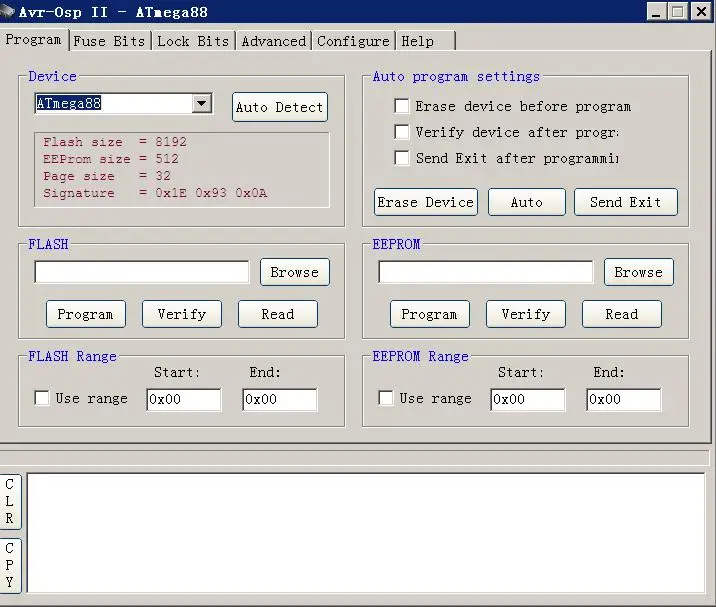Browse for a FLASH file
This screenshot has height=607, width=716.
coord(295,272)
